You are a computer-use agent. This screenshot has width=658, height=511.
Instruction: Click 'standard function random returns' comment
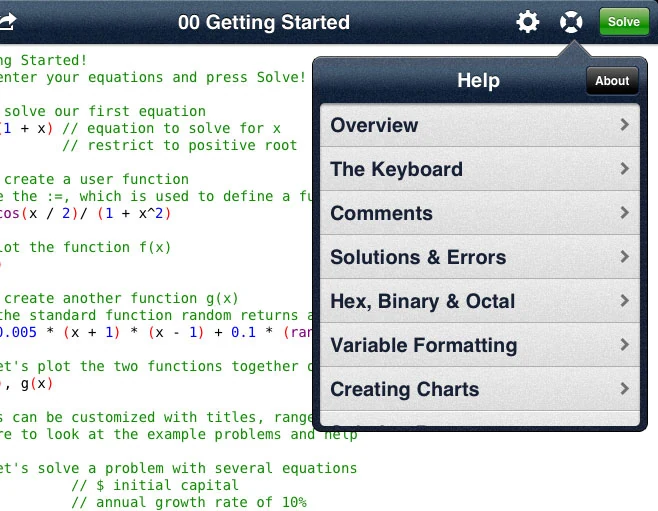(x=164, y=315)
